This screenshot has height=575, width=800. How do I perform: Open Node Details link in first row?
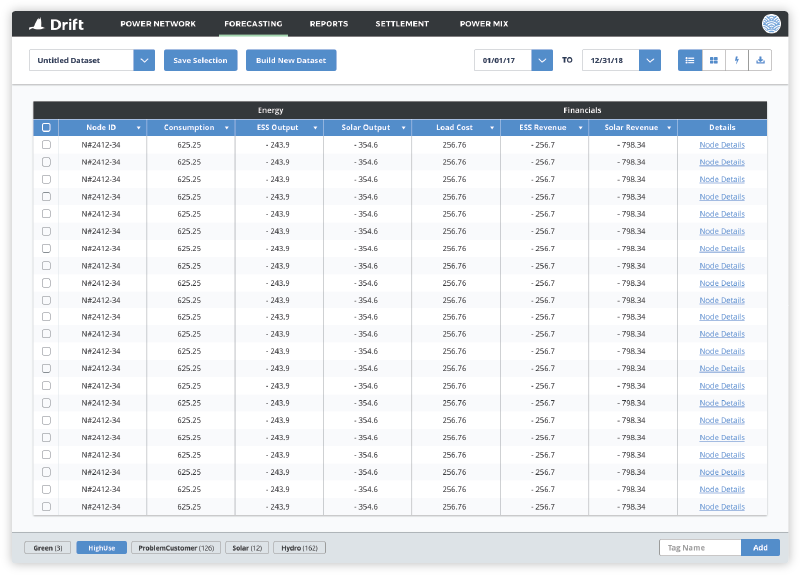[x=722, y=145]
